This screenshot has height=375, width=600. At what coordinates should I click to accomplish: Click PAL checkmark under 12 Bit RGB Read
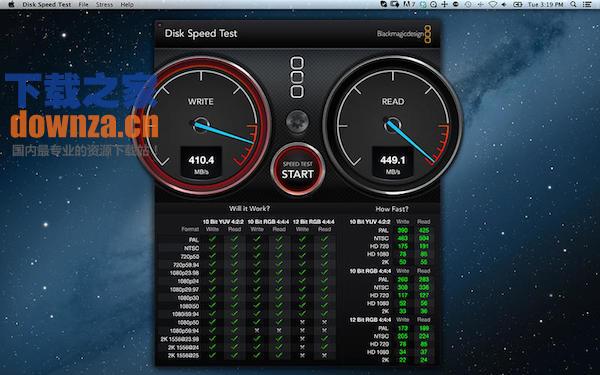coord(324,240)
